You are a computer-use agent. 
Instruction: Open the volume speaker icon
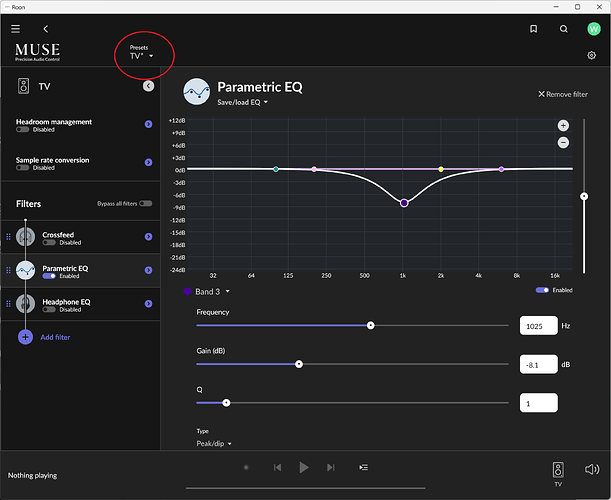point(592,469)
